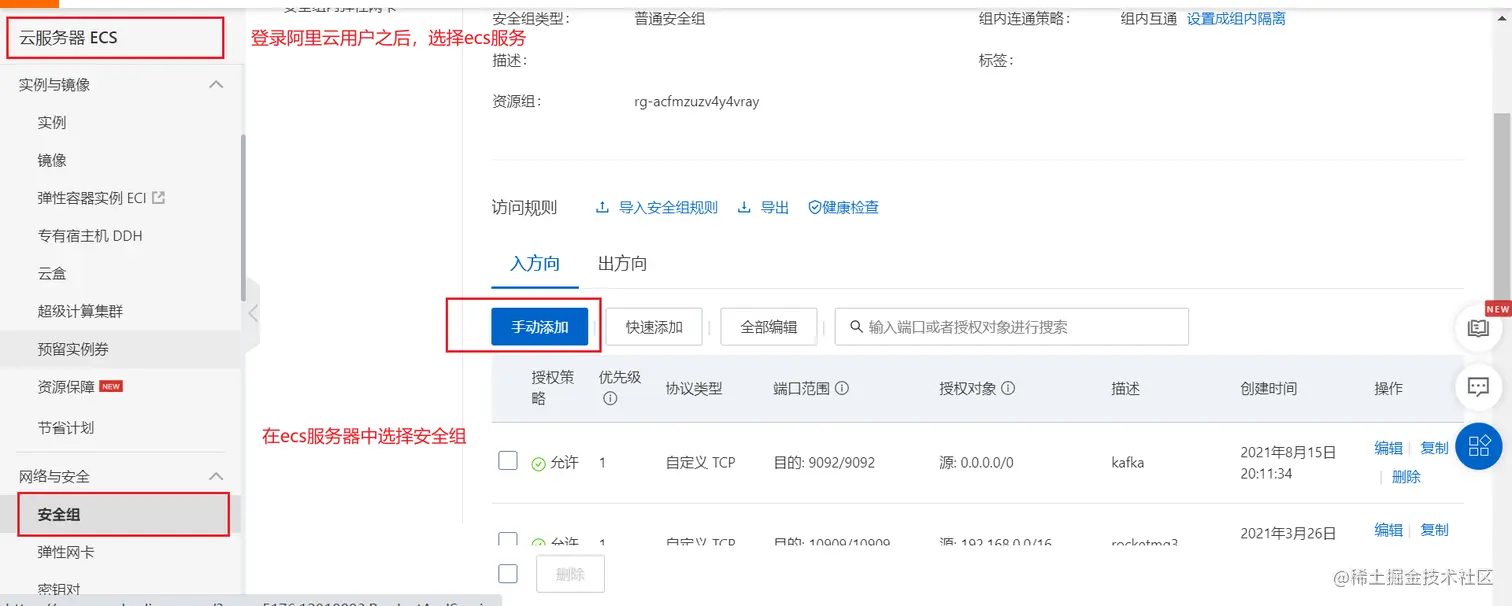Click the source 源: 0.0.0.0/0 cell

click(x=977, y=463)
